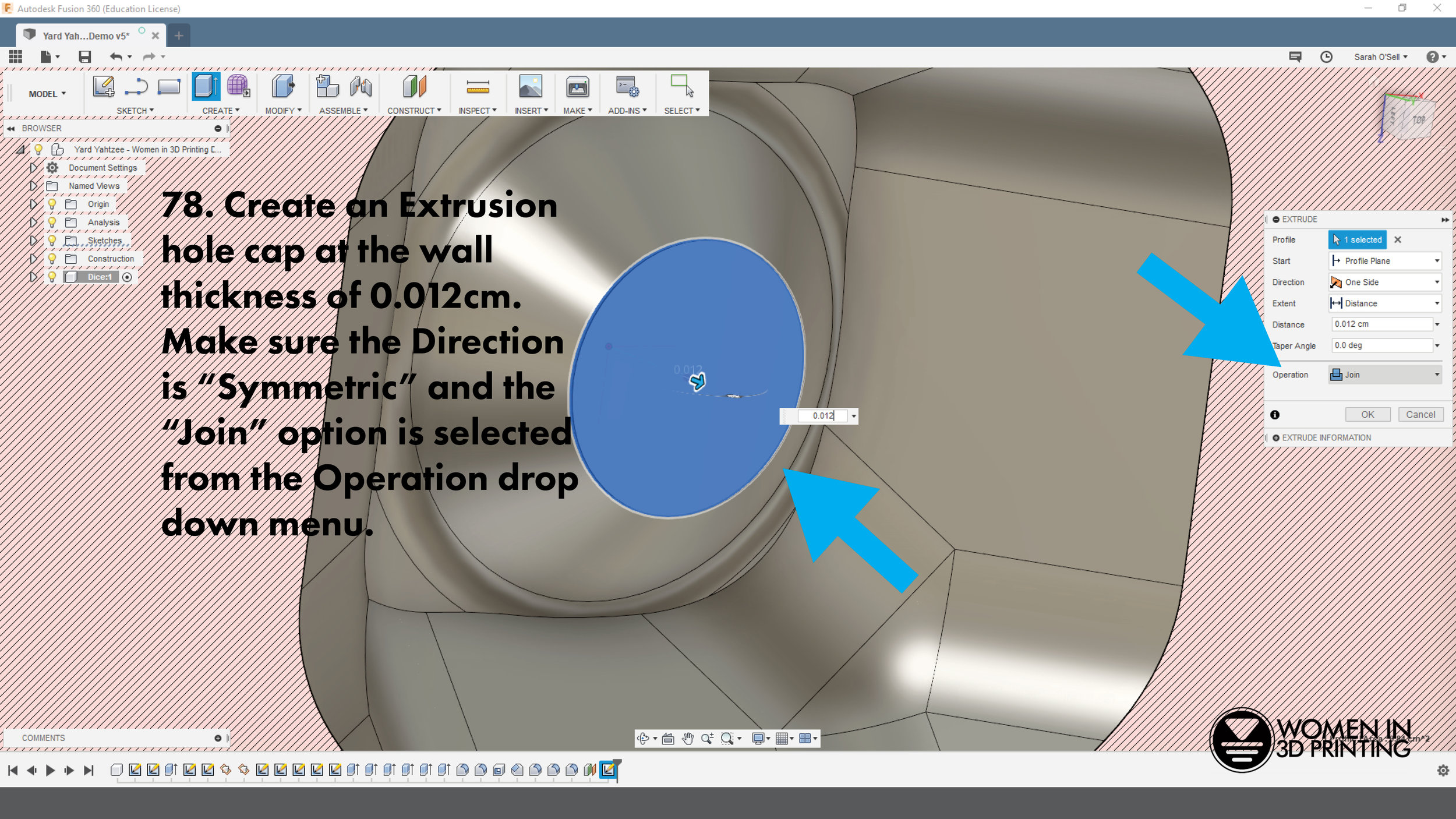Screen dimensions: 1456x819
Task: Toggle visibility bulb of Origin folder
Action: pos(52,204)
